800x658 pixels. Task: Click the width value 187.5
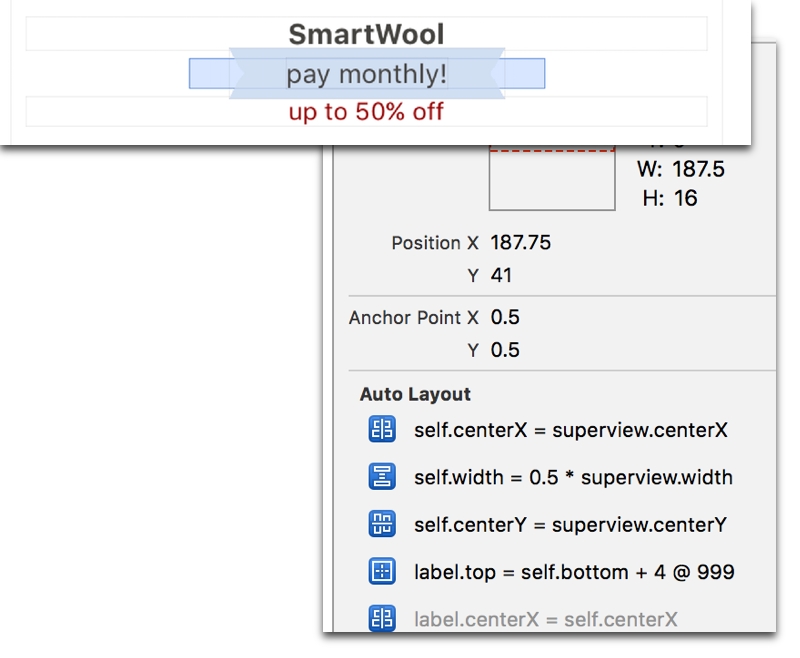click(698, 170)
